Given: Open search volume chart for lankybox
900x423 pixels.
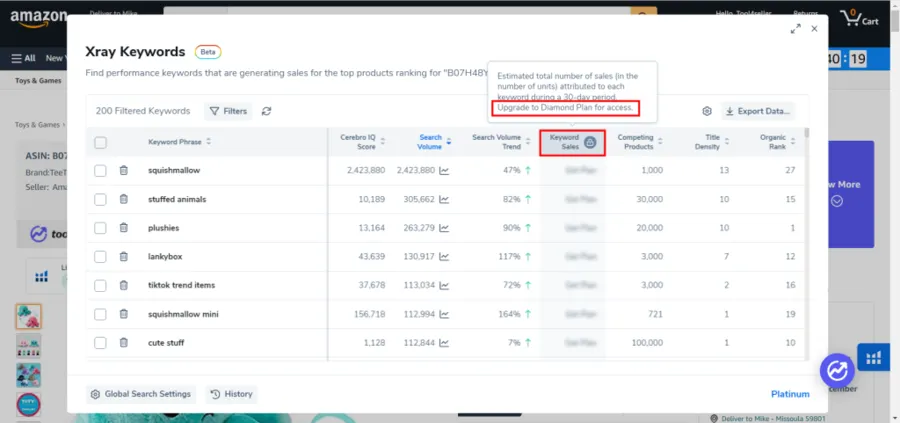Looking at the screenshot, I should point(444,257).
